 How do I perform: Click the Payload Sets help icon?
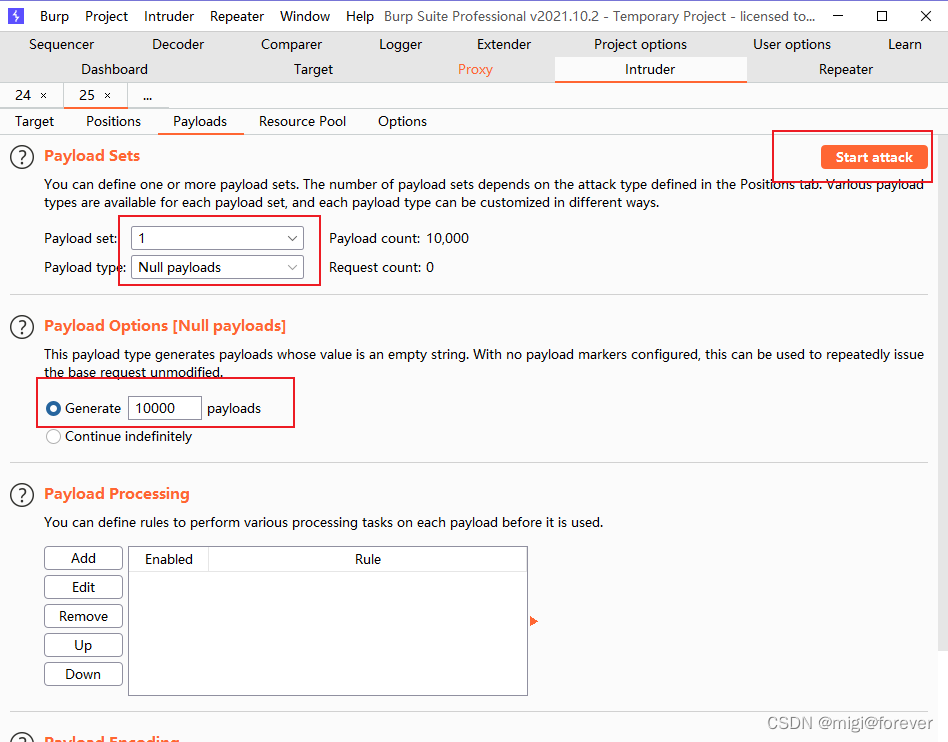(x=22, y=157)
